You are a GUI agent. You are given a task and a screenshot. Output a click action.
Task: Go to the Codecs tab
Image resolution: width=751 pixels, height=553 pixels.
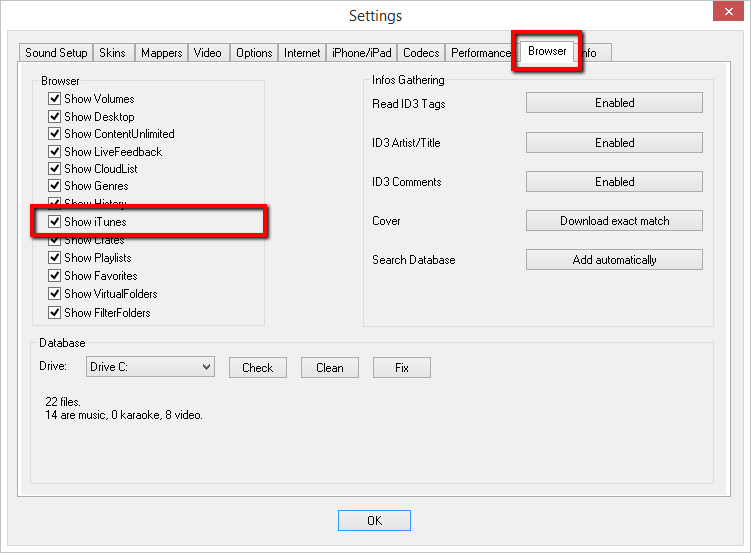point(421,53)
